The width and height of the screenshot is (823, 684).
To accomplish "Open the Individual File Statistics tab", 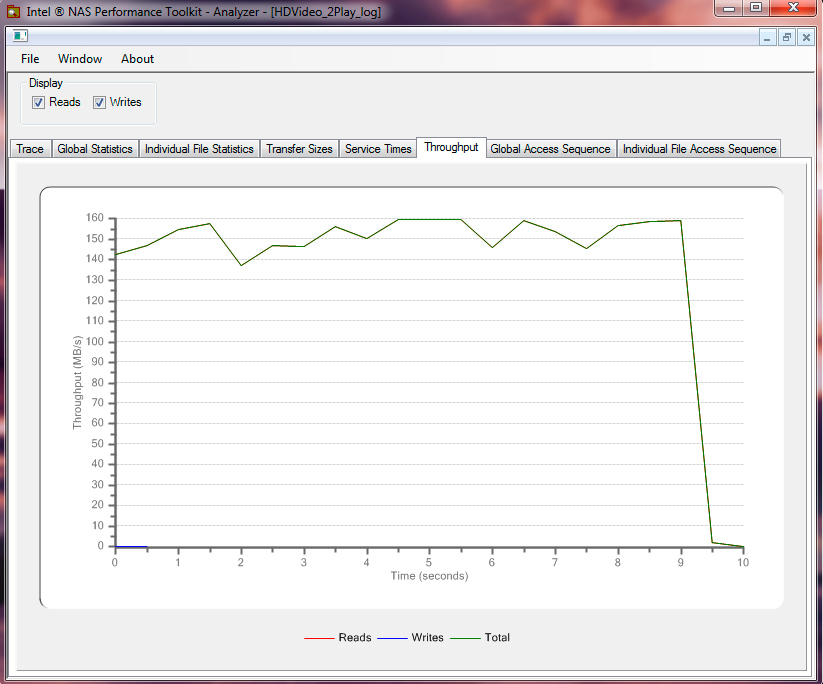I will (x=199, y=149).
